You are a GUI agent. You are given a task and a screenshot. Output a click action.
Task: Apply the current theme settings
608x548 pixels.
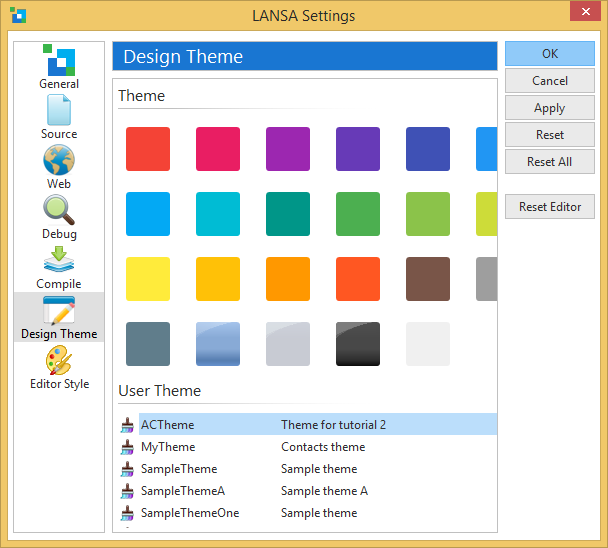pos(549,108)
